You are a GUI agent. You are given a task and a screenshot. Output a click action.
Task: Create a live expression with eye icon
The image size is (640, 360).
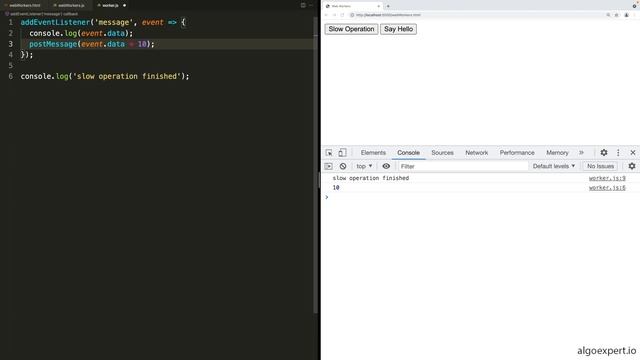[386, 166]
